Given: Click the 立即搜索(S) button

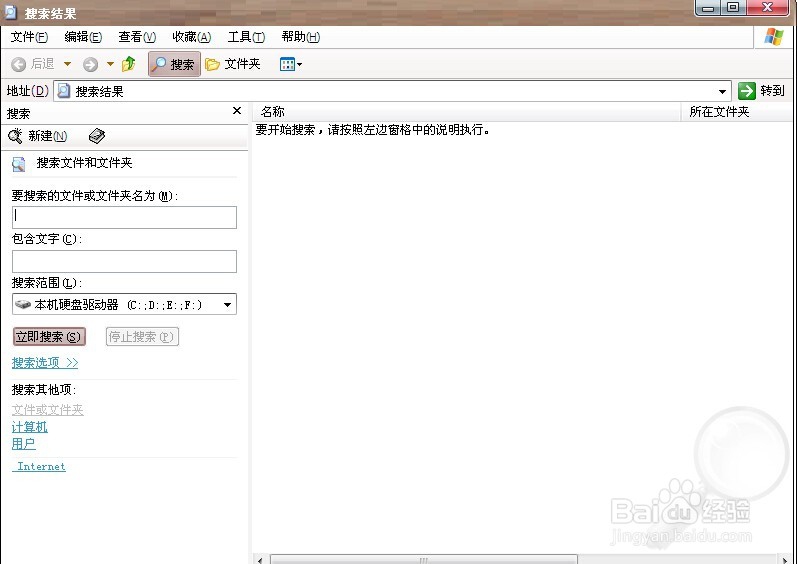Looking at the screenshot, I should [x=49, y=336].
